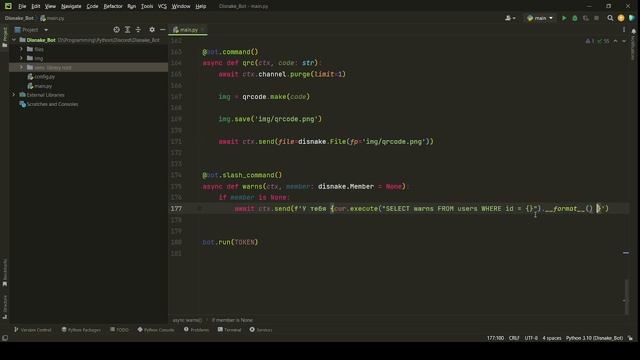Open the File menu

pos(22,6)
